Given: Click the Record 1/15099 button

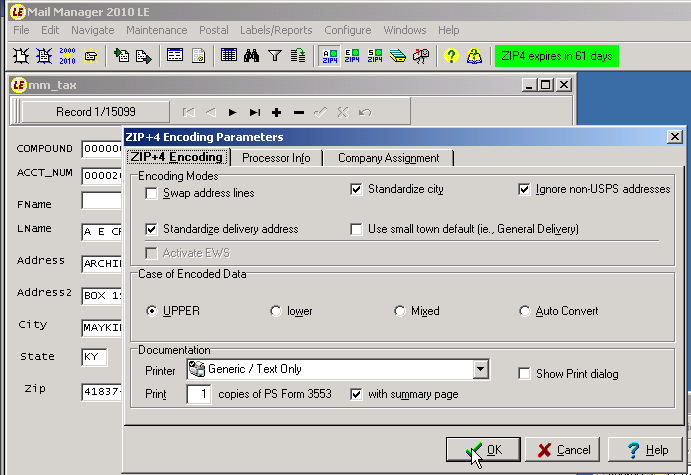Looking at the screenshot, I should [96, 112].
